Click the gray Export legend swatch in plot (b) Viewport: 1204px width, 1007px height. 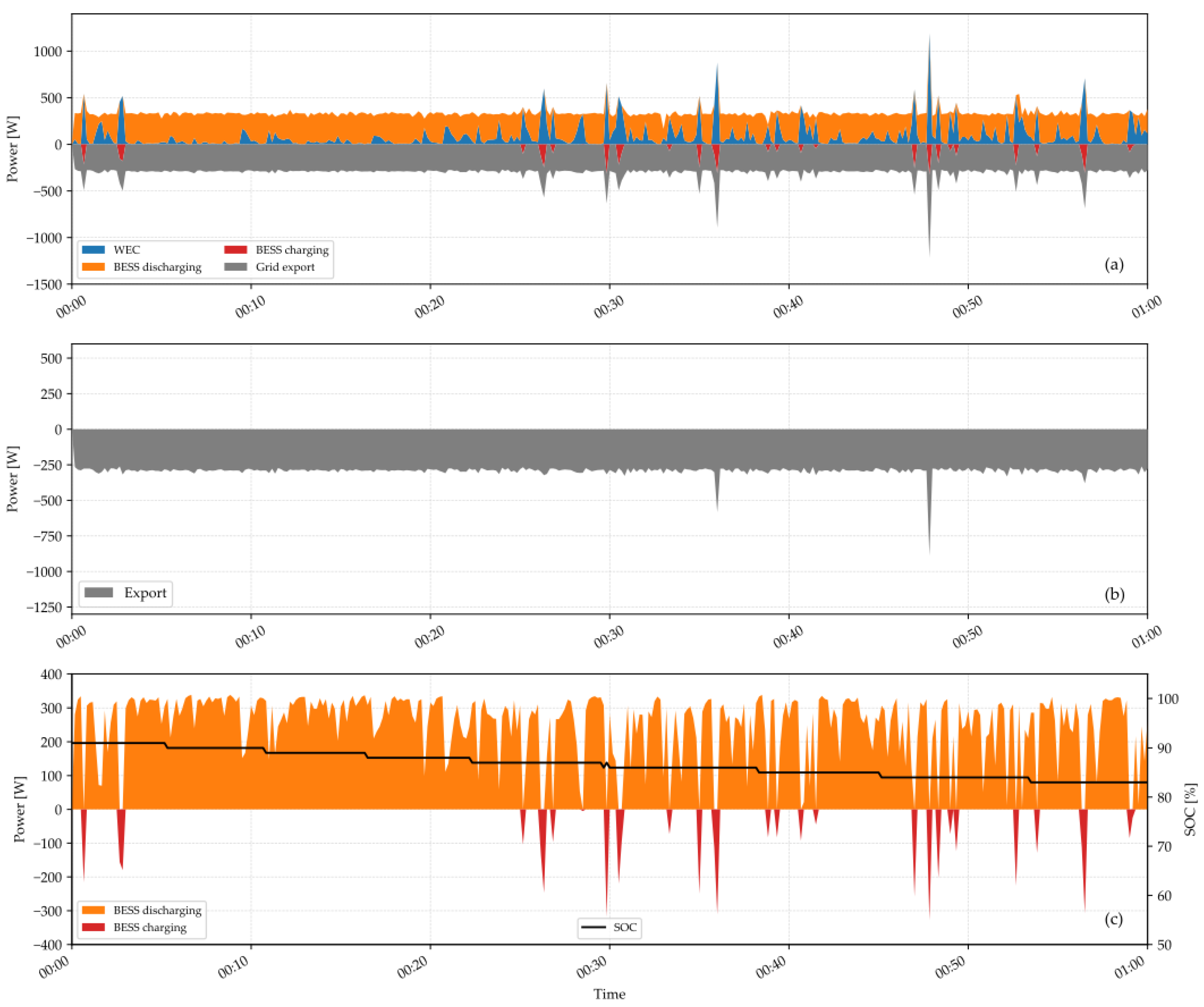pyautogui.click(x=99, y=593)
